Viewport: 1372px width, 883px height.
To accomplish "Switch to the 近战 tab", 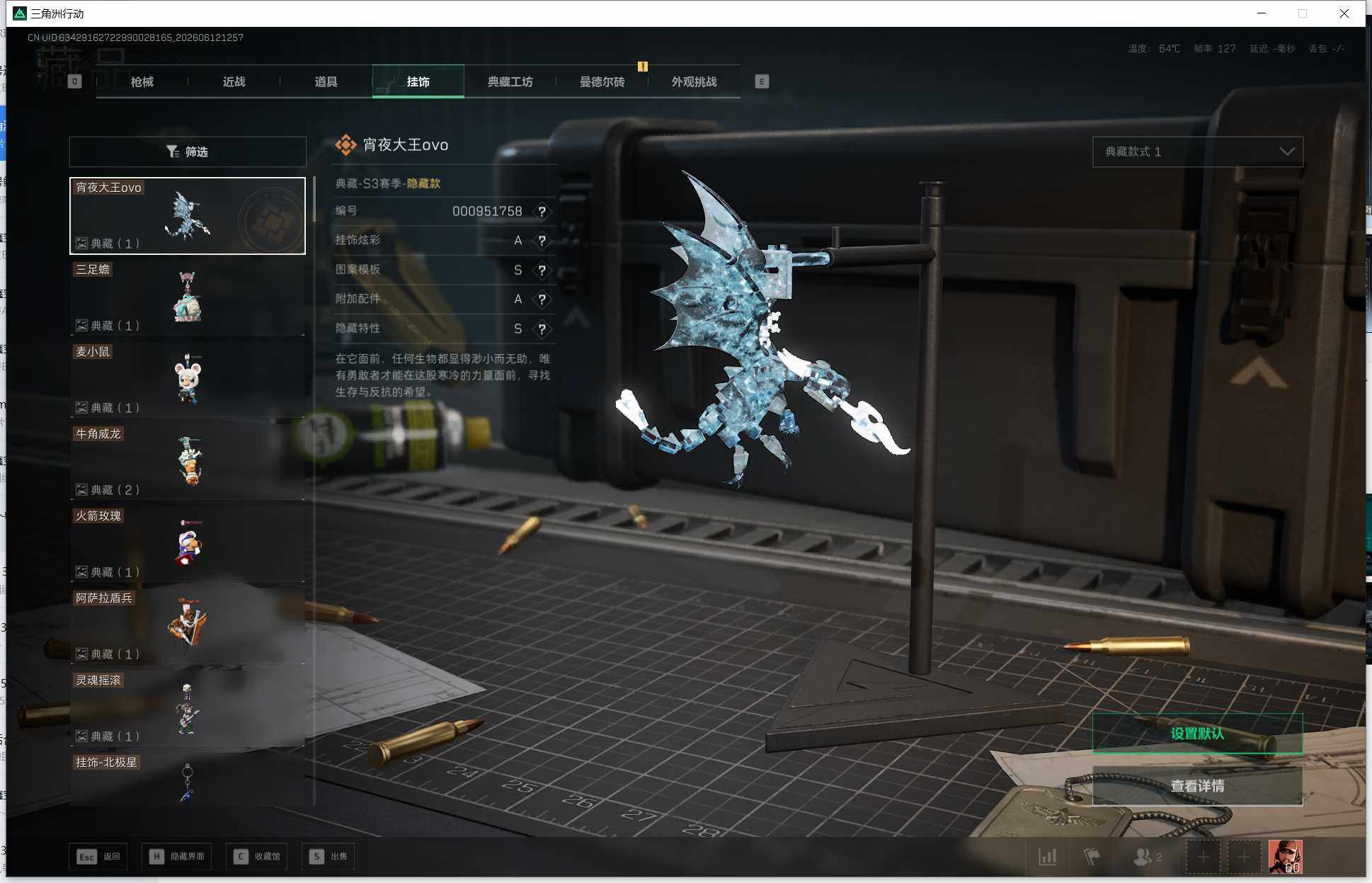I will [x=234, y=81].
